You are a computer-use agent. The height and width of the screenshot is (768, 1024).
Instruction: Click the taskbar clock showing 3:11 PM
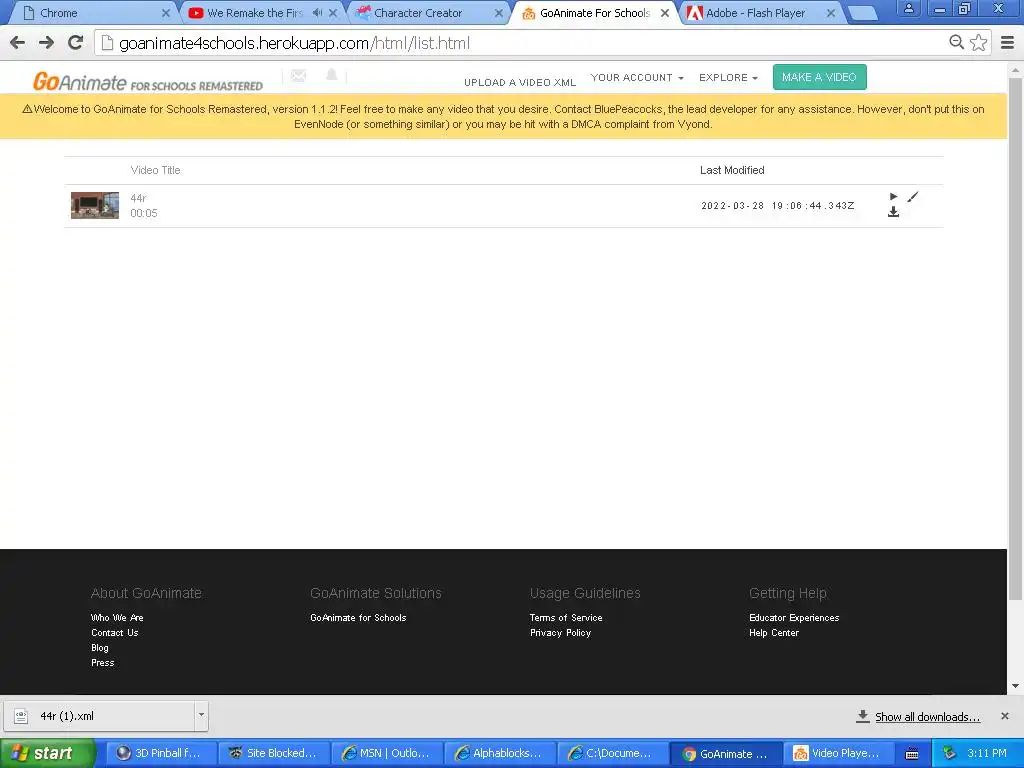(987, 753)
